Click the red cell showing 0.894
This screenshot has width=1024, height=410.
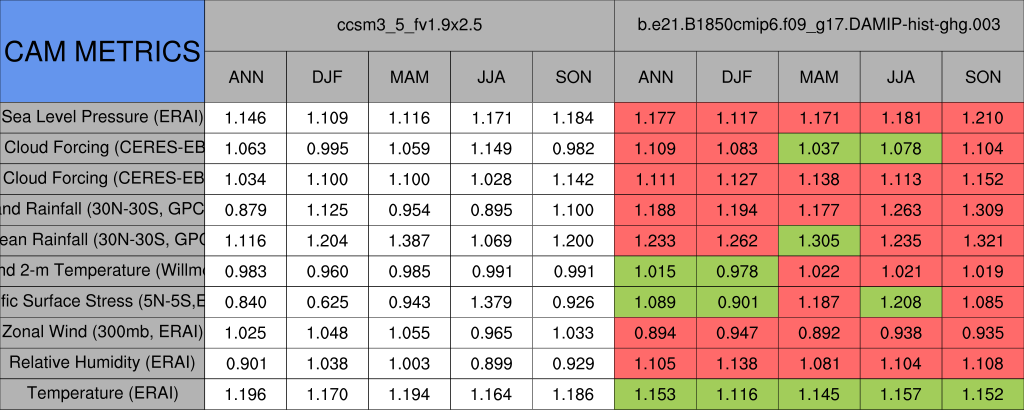pos(655,331)
